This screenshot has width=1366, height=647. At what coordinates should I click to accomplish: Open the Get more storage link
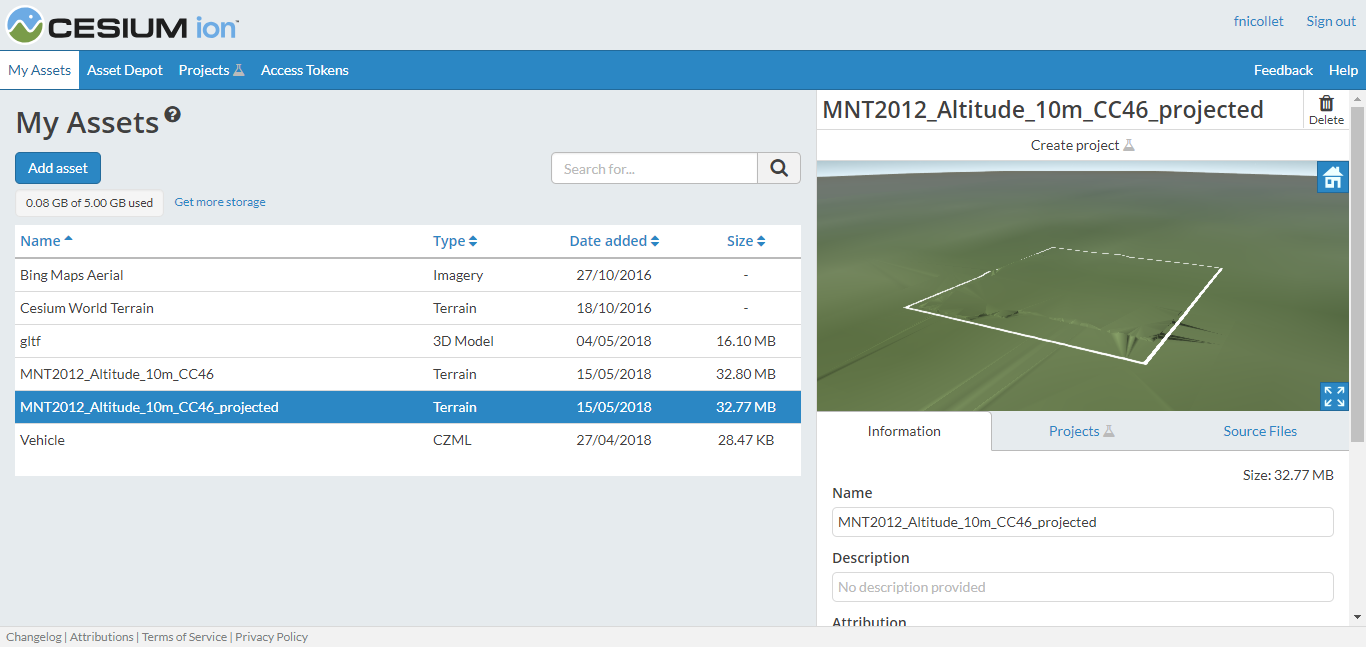click(219, 202)
